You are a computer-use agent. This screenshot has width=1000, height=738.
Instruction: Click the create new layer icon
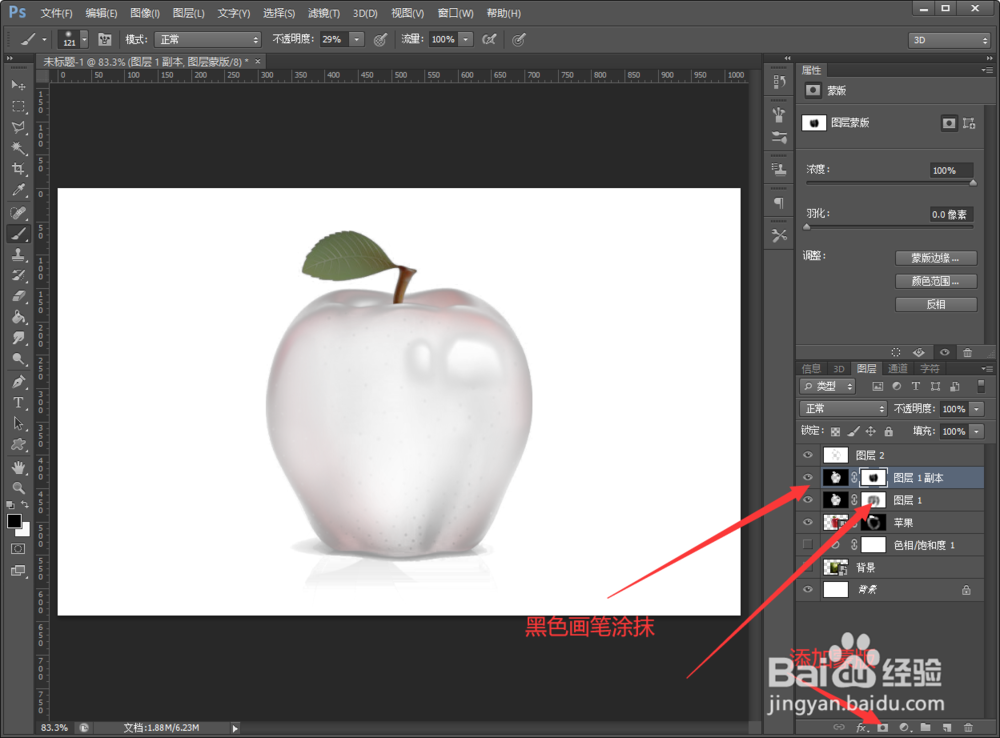pos(947,727)
